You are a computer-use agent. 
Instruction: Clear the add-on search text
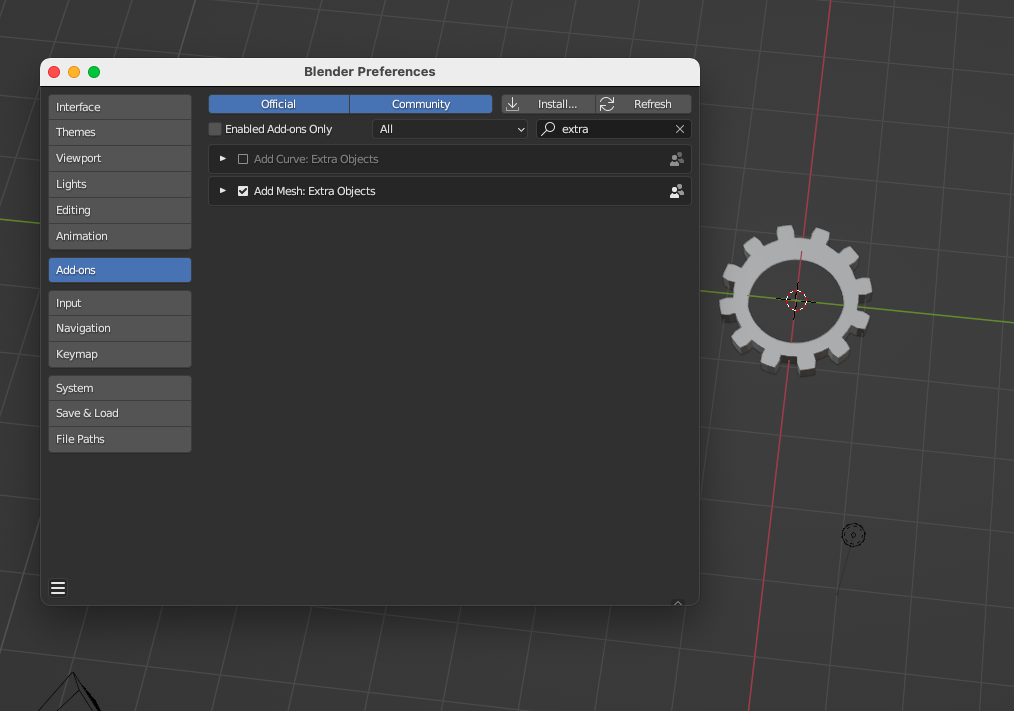(x=680, y=129)
